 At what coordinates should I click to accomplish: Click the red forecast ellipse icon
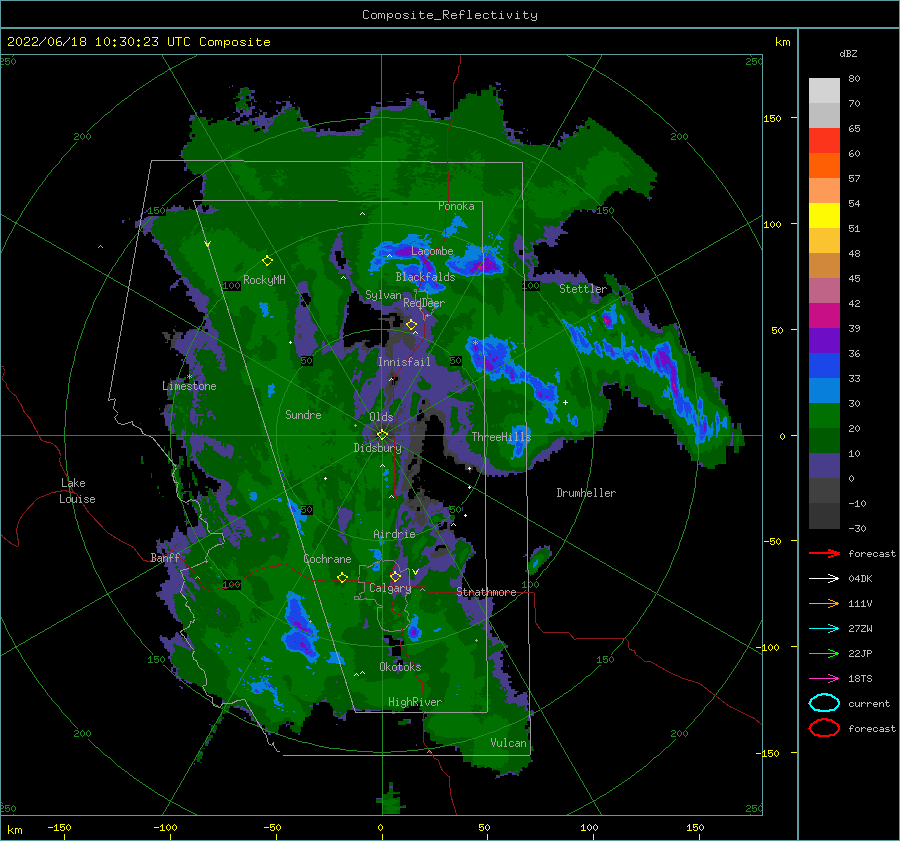(x=824, y=728)
